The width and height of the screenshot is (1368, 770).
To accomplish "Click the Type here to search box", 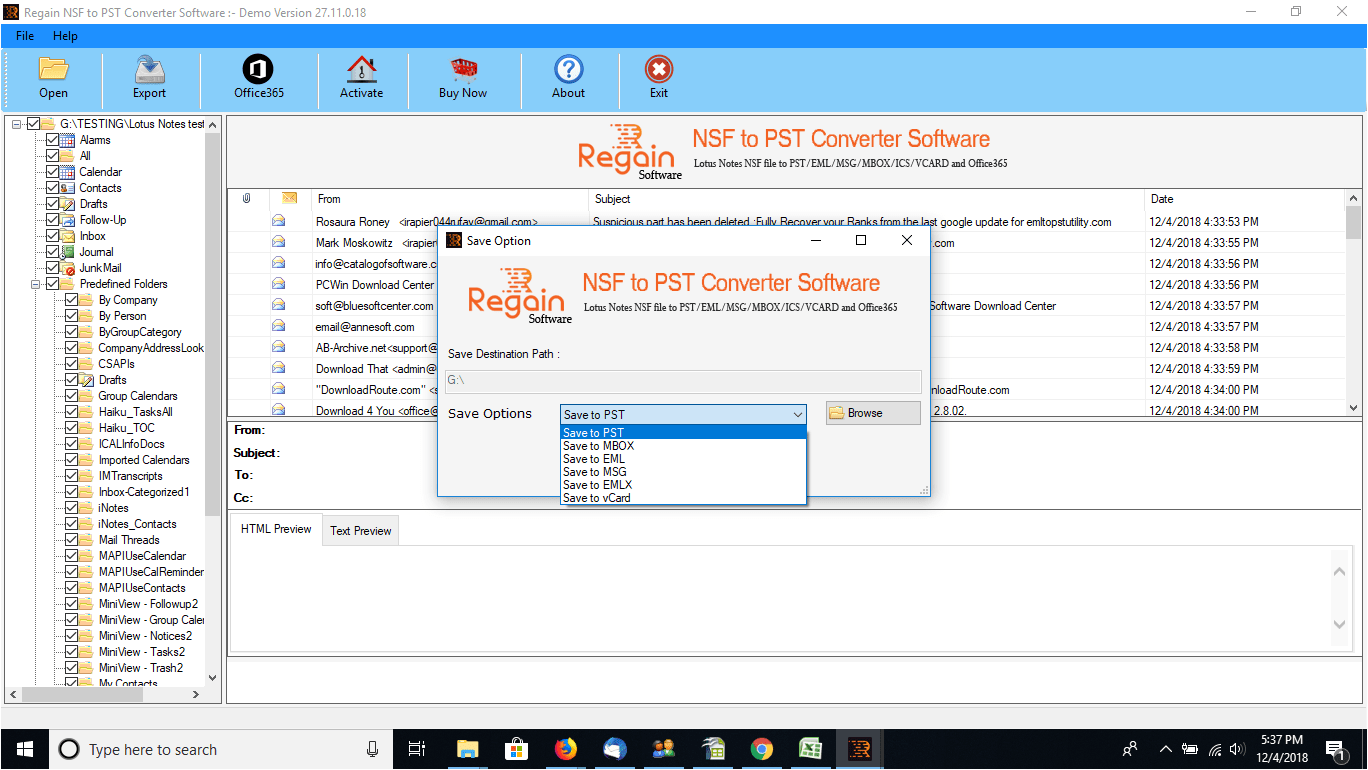I will pos(220,749).
